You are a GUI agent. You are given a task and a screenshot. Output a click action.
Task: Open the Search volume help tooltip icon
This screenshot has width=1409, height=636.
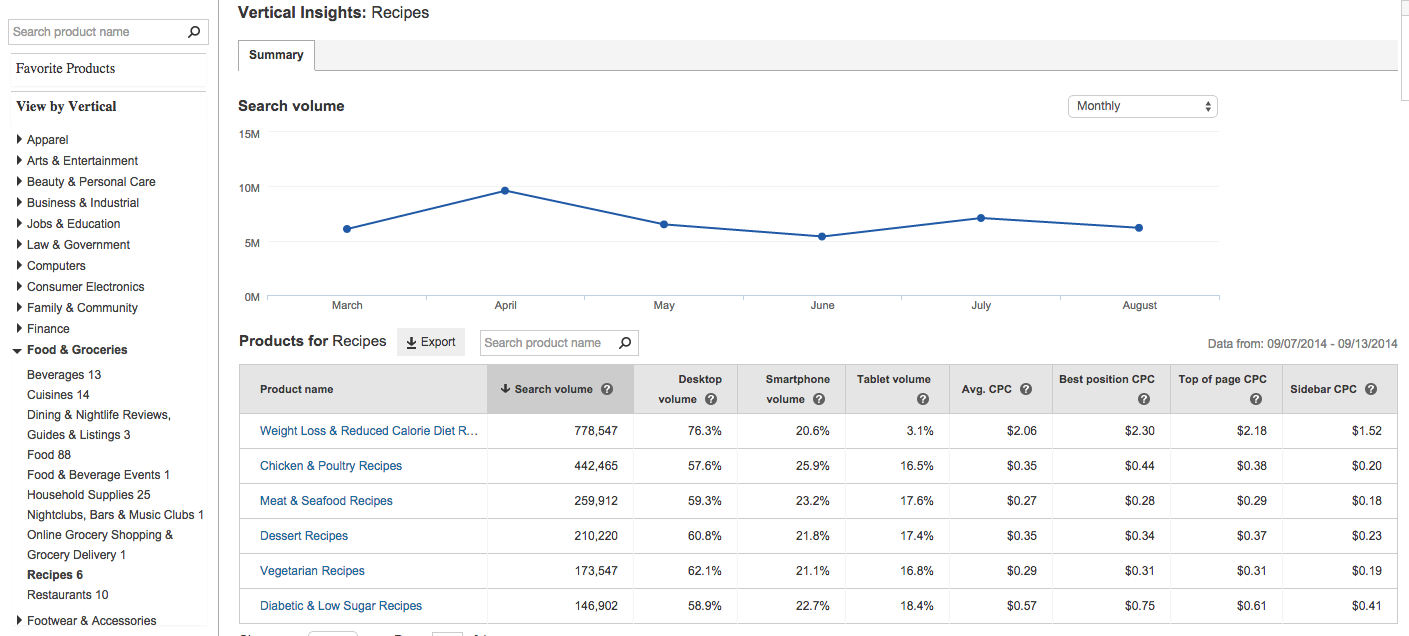pos(607,389)
